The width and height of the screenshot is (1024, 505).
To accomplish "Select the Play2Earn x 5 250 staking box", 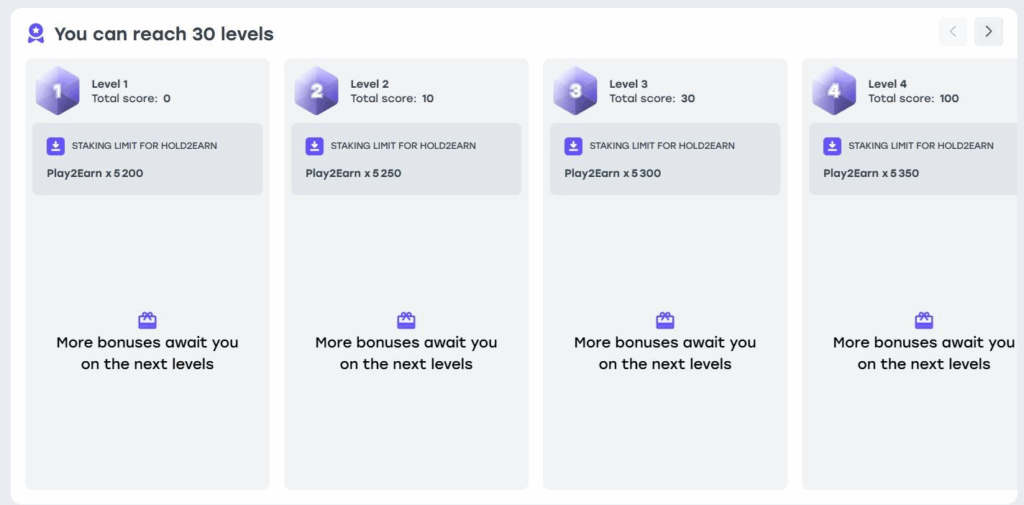I will click(406, 160).
